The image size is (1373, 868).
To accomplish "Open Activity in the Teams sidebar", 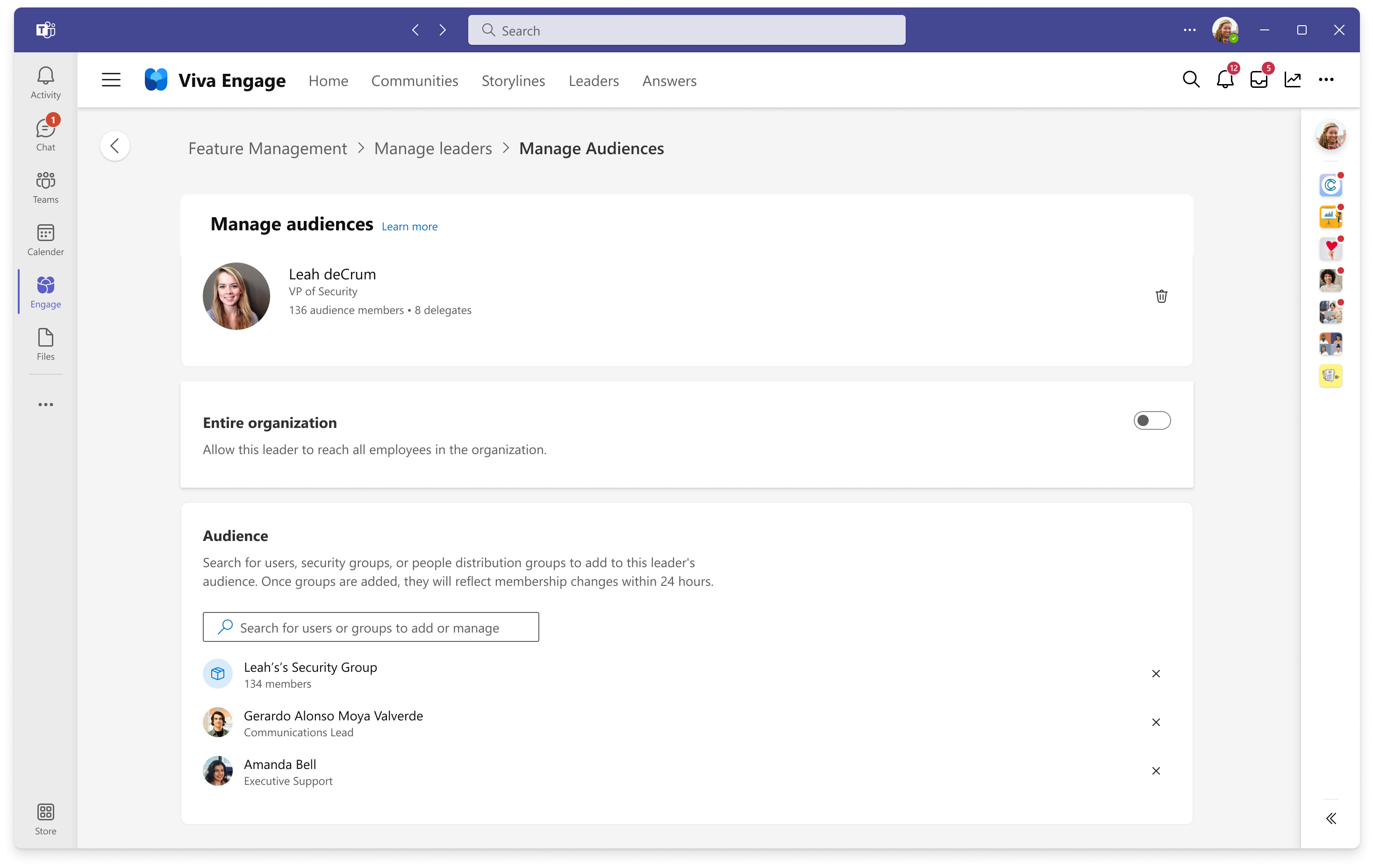I will click(45, 81).
